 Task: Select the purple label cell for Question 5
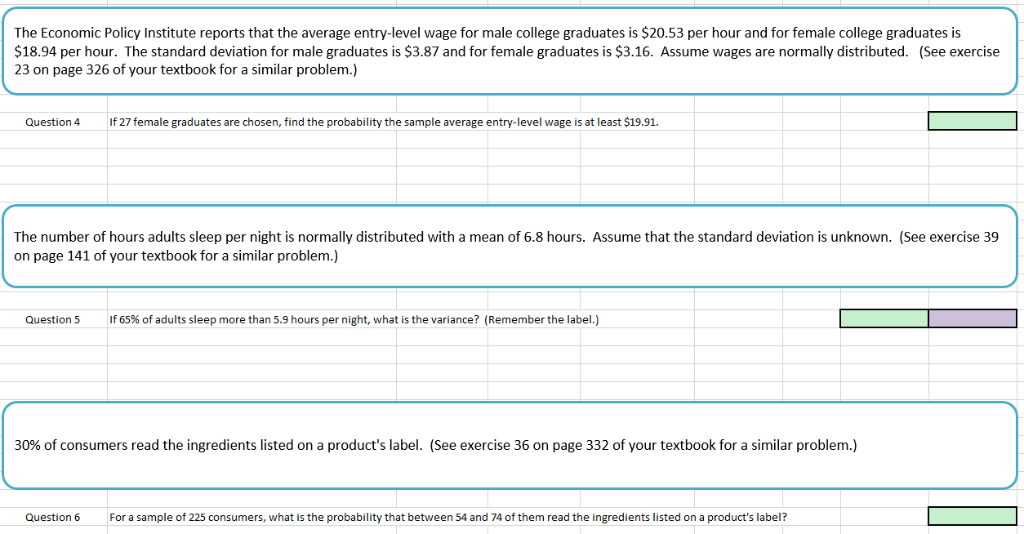coord(972,319)
